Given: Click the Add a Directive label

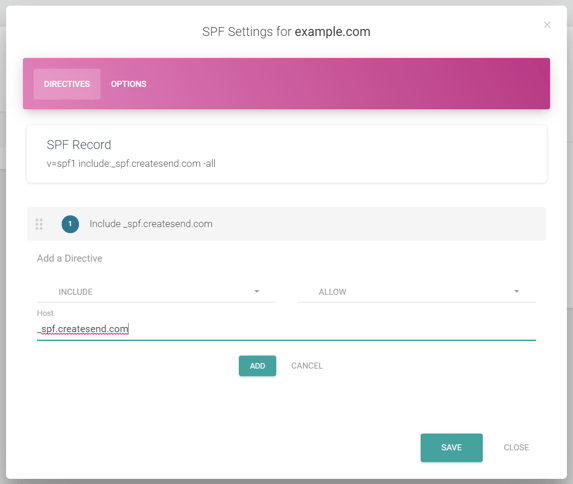Looking at the screenshot, I should click(69, 258).
